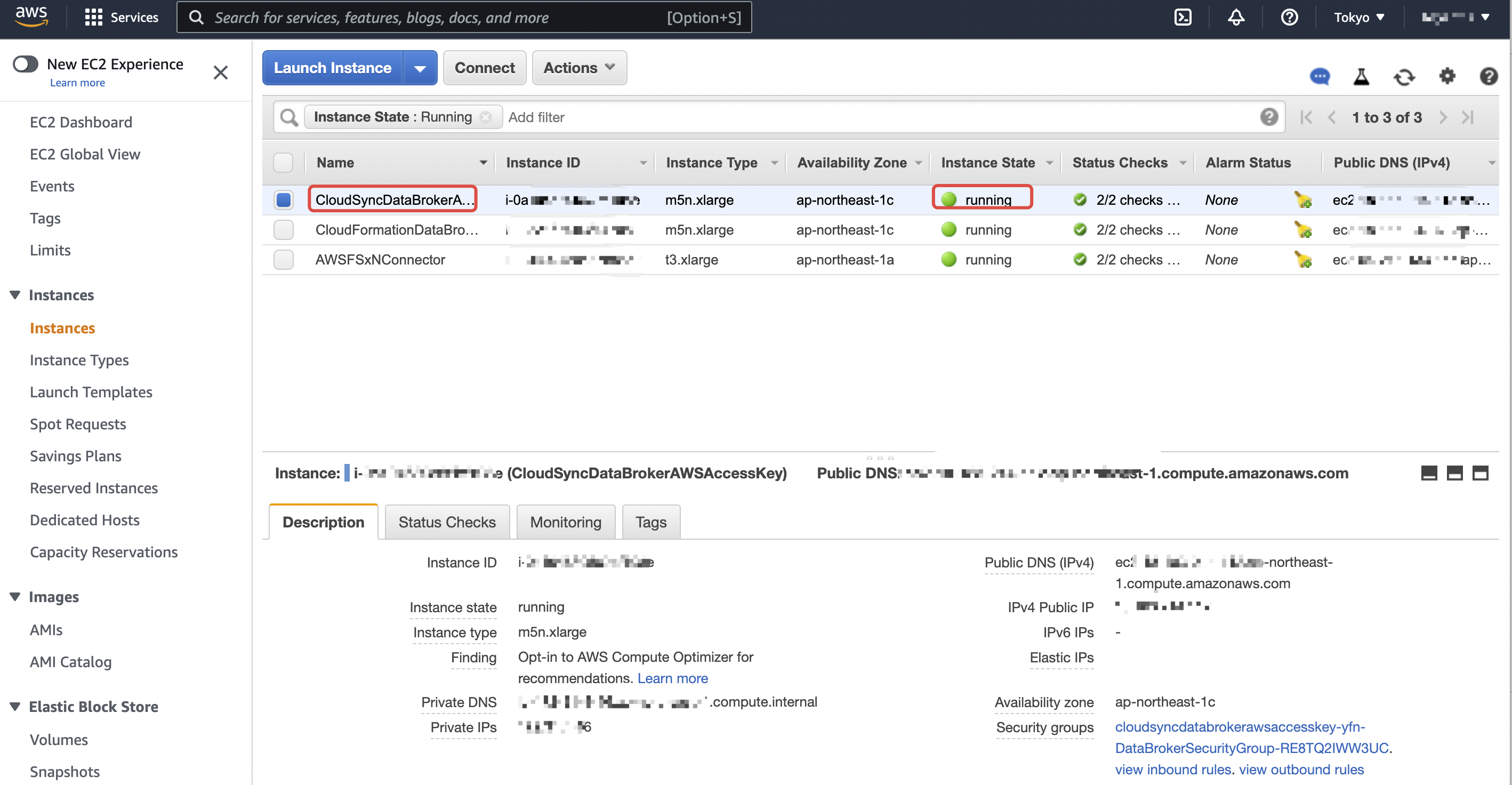This screenshot has height=785, width=1512.
Task: Open the Tokyo region selector
Action: [x=1358, y=17]
